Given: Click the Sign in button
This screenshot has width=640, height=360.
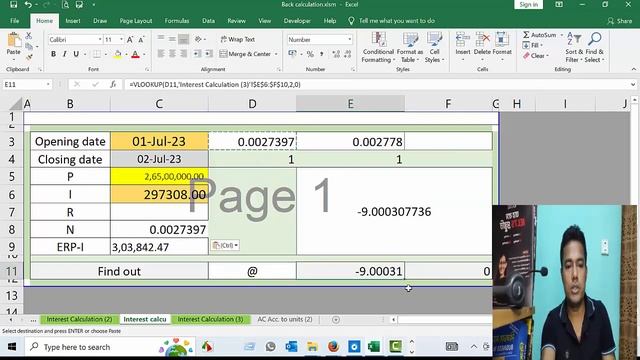Looking at the screenshot, I should click(529, 4).
